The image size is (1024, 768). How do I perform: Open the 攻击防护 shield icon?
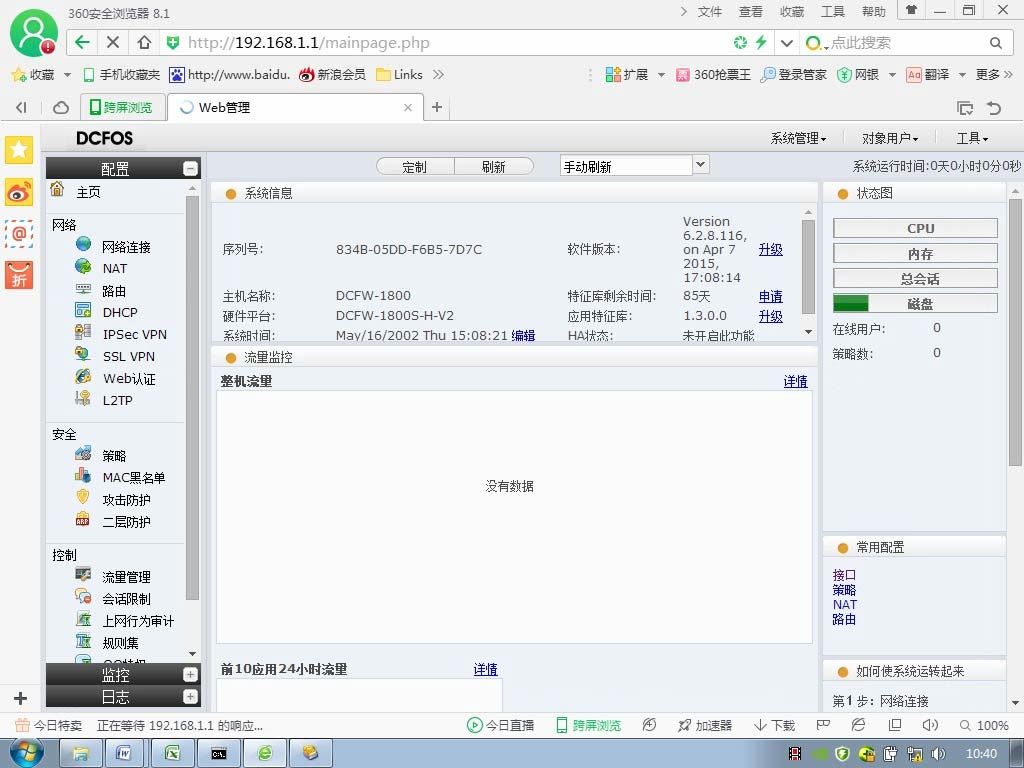point(82,497)
